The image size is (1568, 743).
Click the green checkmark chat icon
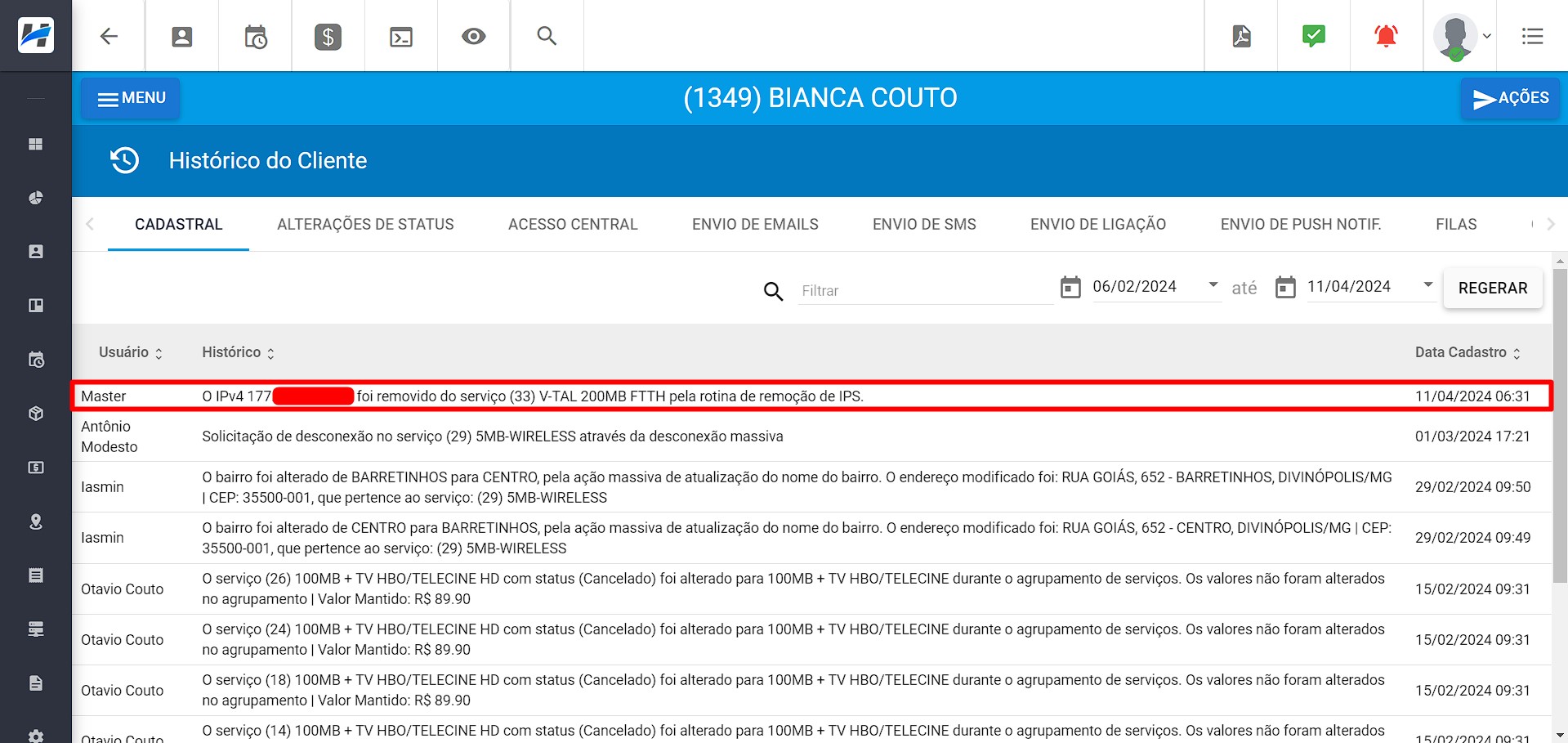pos(1314,36)
